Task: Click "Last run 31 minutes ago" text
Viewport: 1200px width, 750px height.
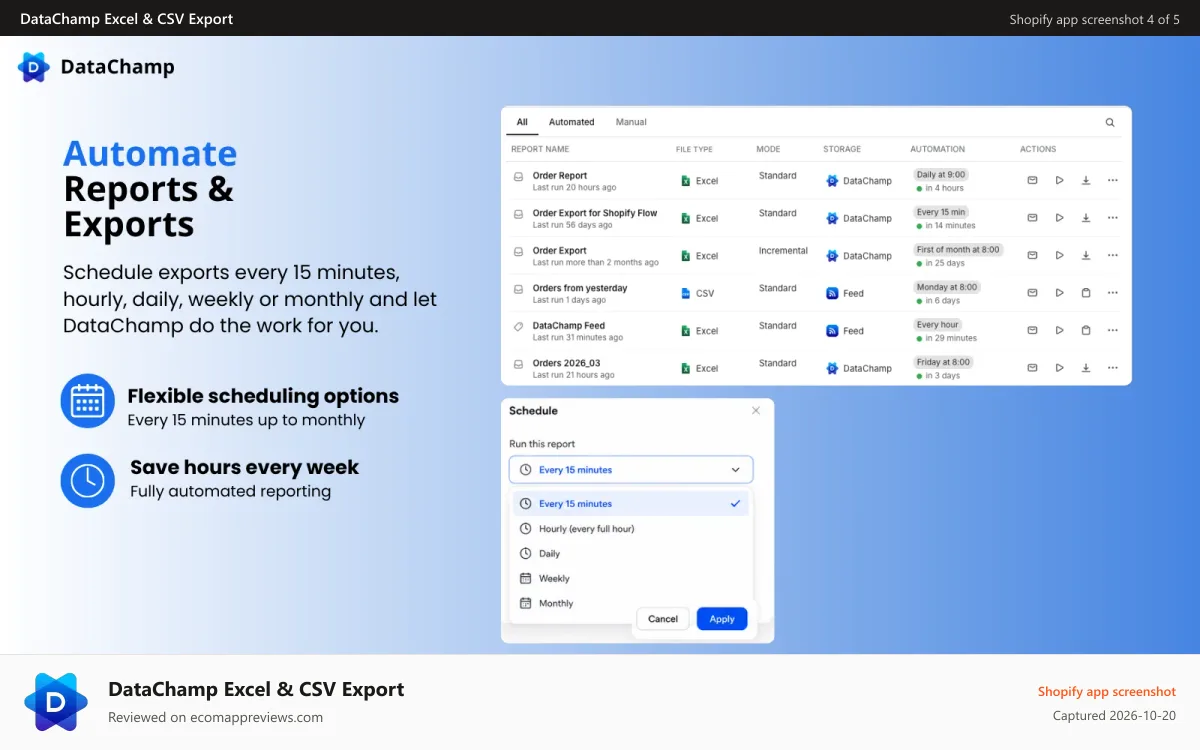Action: tap(578, 338)
